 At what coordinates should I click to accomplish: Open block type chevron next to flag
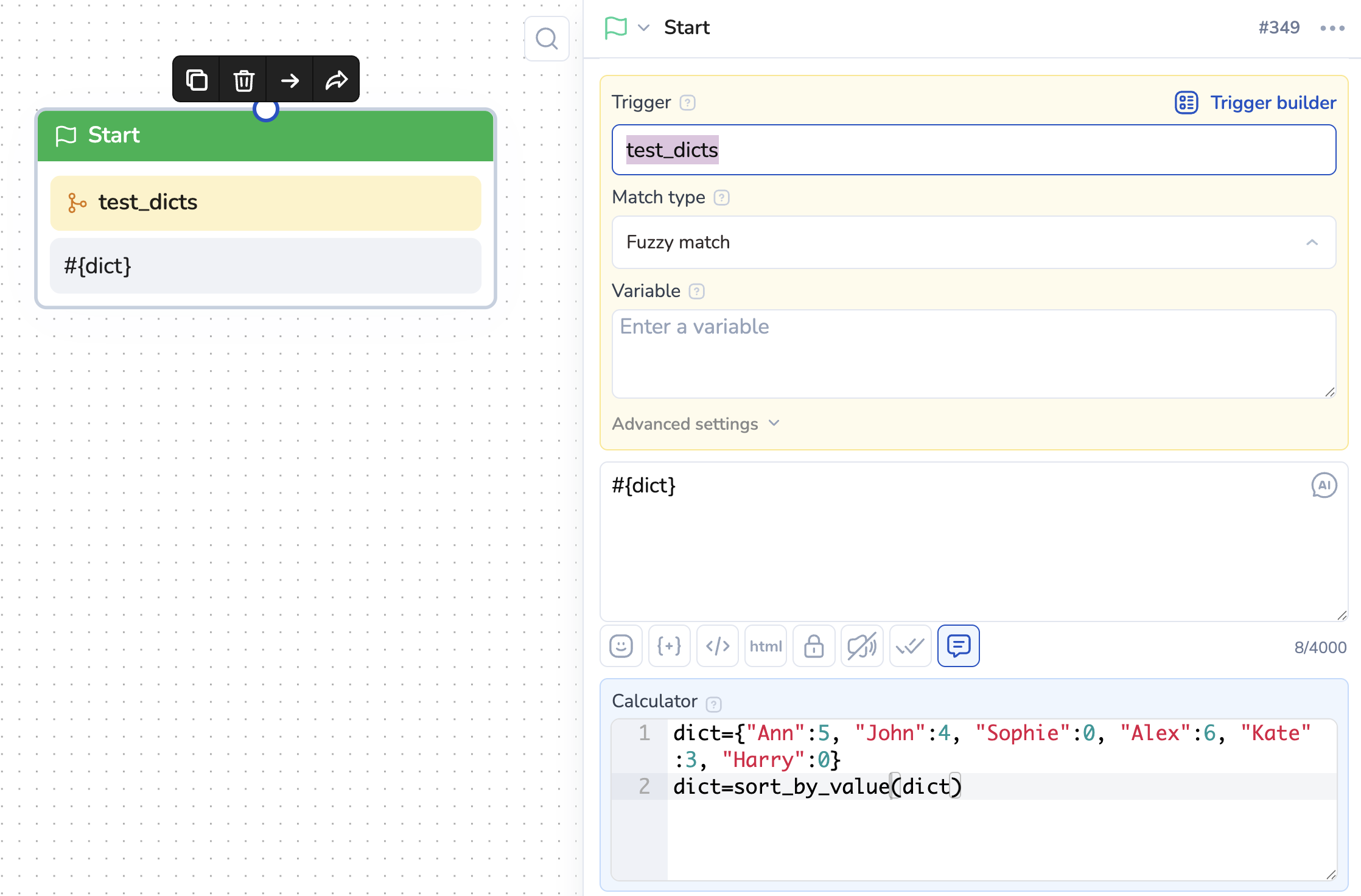(x=643, y=28)
